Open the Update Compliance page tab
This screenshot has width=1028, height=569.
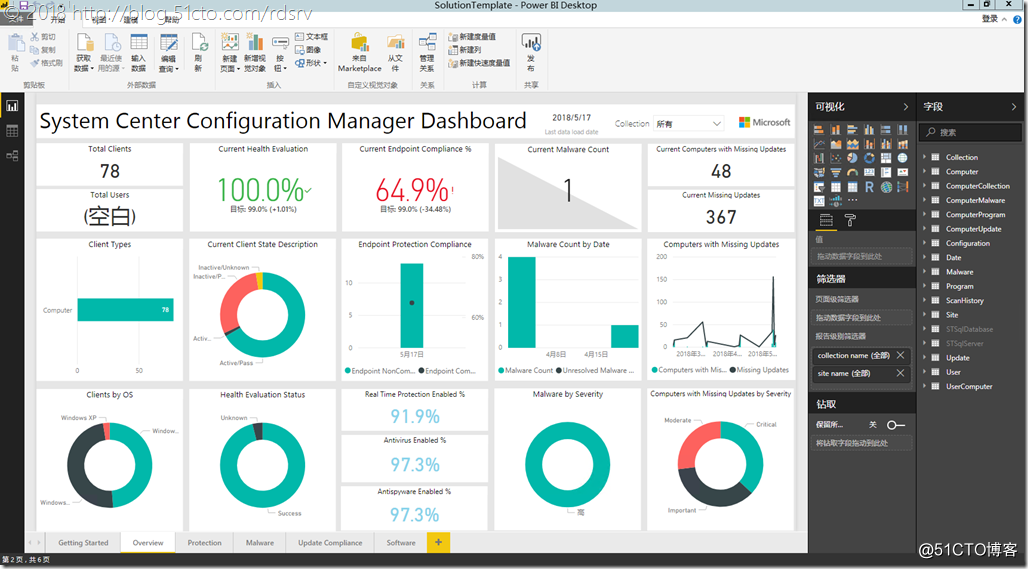(330, 543)
